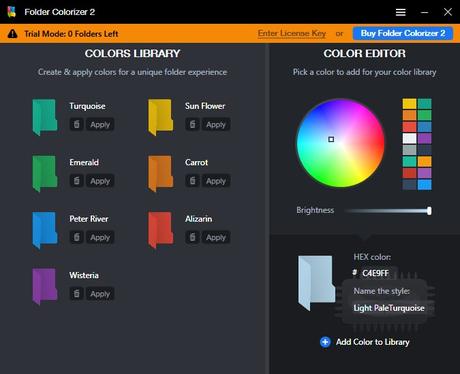460x374 pixels.
Task: Apply the Wisteria color
Action: 100,294
